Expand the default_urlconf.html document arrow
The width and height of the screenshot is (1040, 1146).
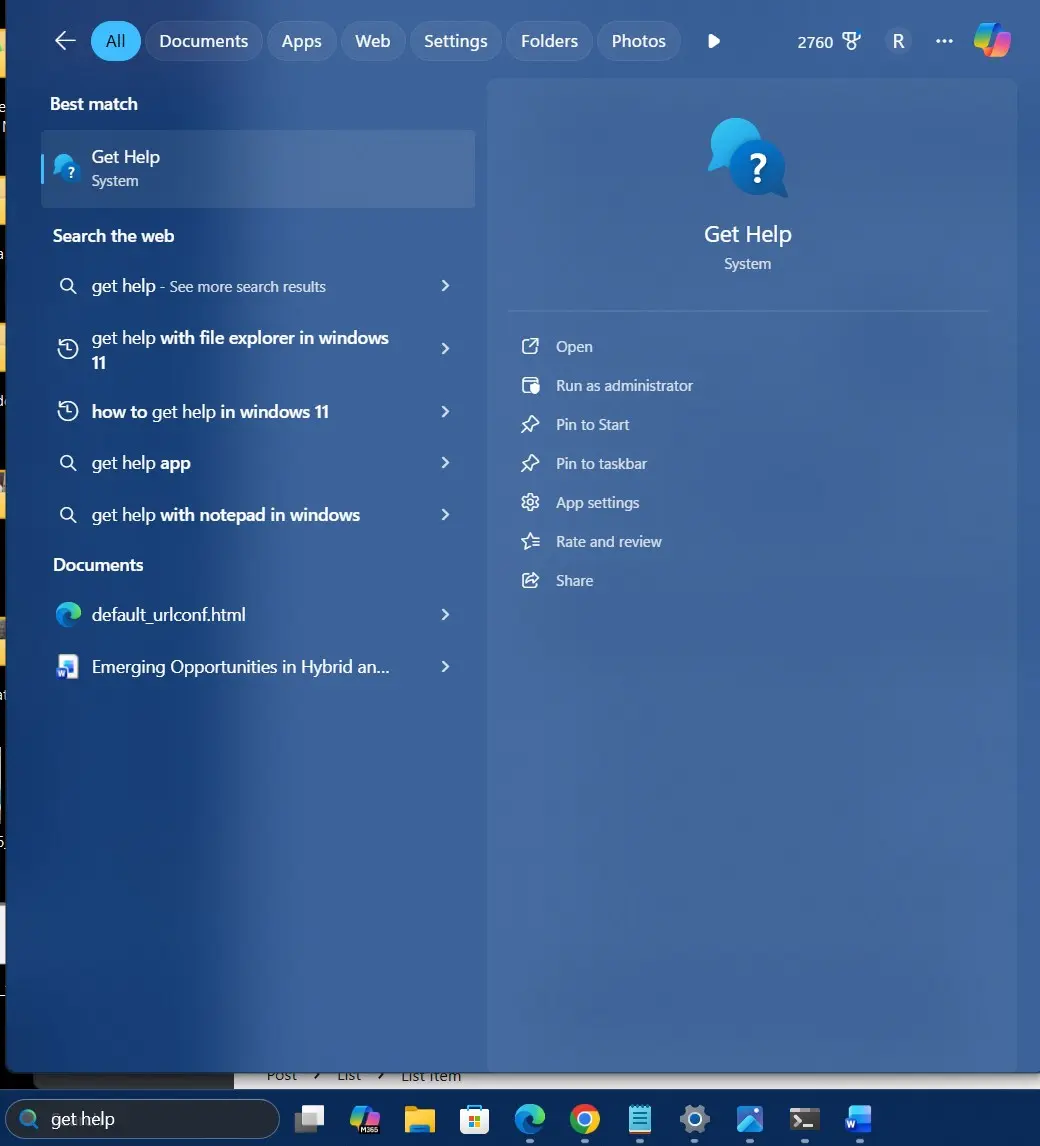pyautogui.click(x=445, y=615)
